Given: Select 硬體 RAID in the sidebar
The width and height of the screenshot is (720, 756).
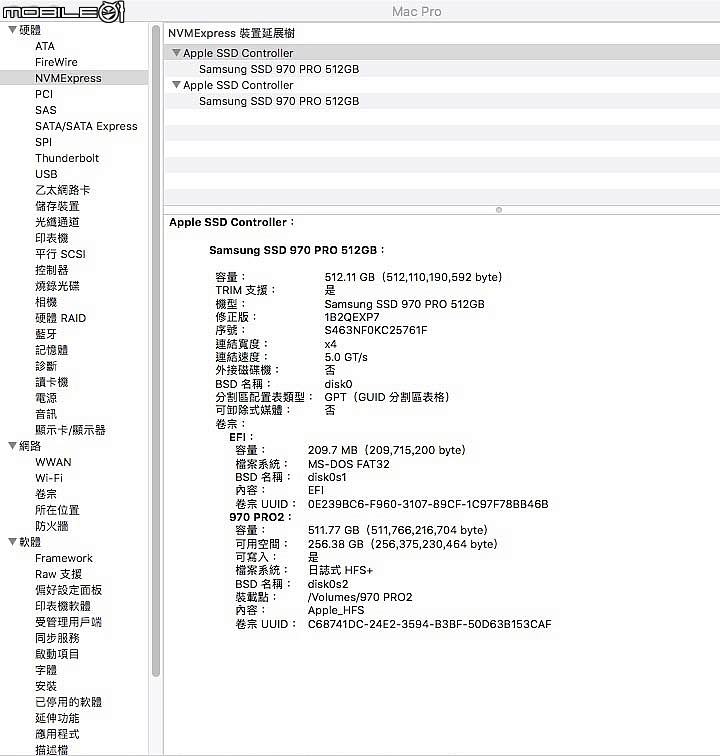Looking at the screenshot, I should pyautogui.click(x=60, y=318).
